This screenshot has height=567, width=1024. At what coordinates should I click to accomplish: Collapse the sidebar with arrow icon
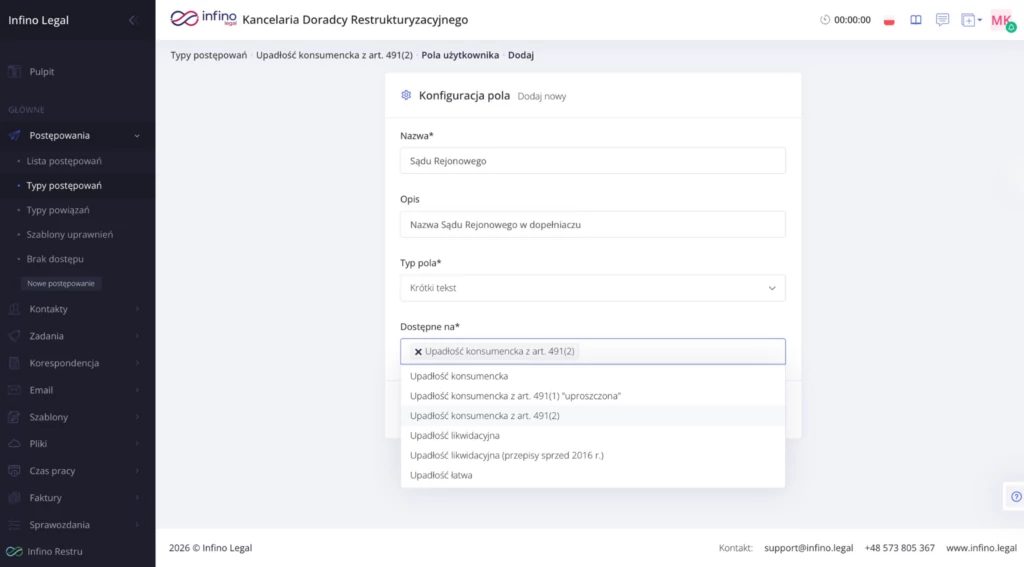coord(132,20)
